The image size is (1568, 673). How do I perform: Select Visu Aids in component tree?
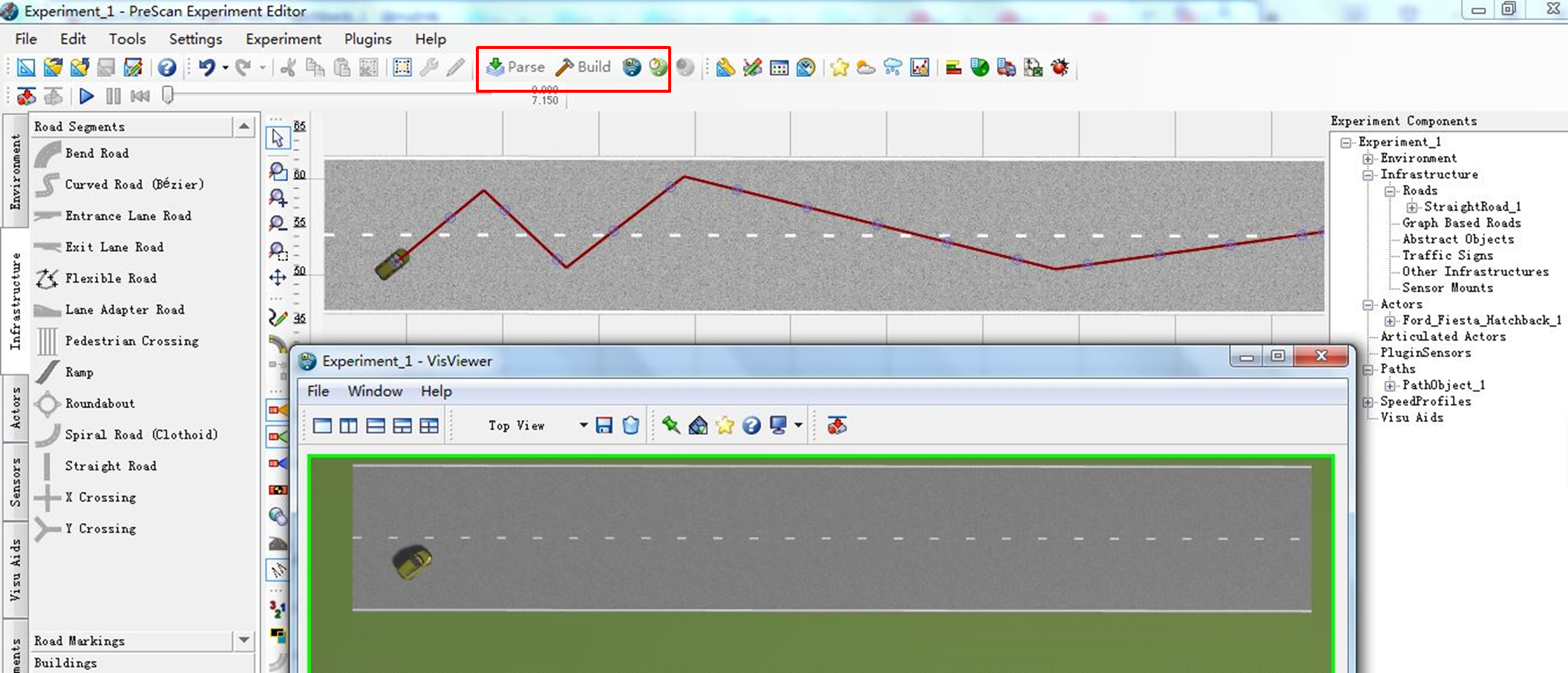1412,418
